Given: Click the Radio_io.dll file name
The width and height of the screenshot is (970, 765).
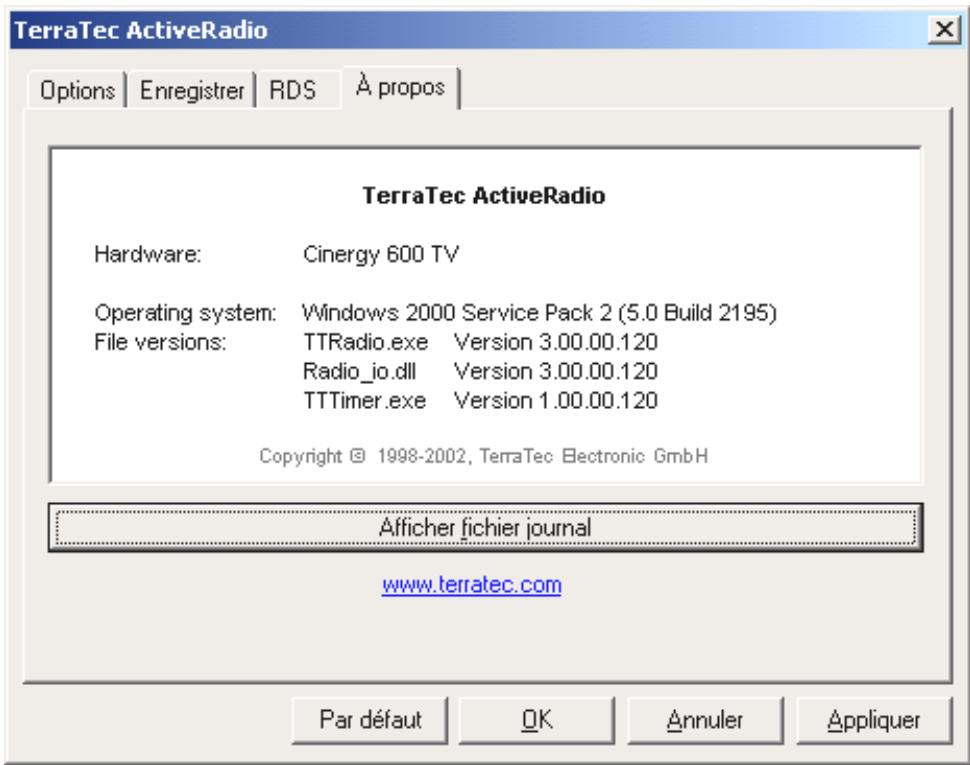Looking at the screenshot, I should tap(359, 372).
